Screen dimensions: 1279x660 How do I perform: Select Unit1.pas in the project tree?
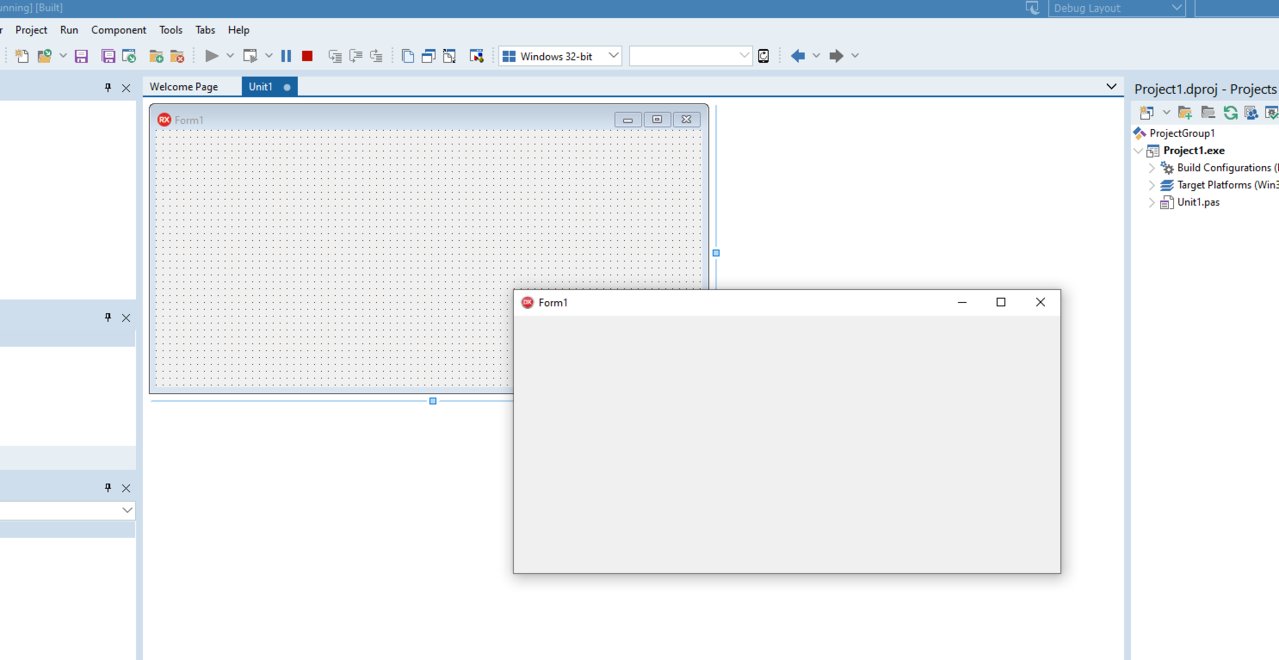(1198, 202)
